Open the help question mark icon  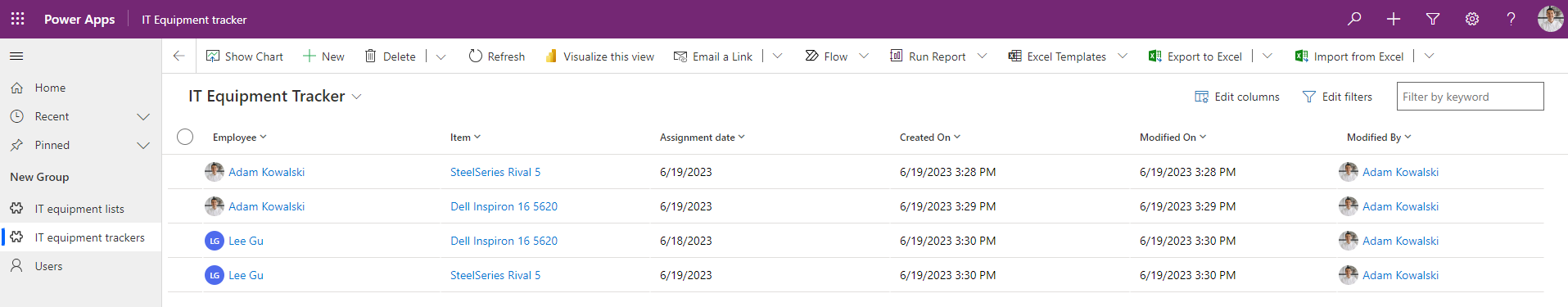pos(1512,19)
